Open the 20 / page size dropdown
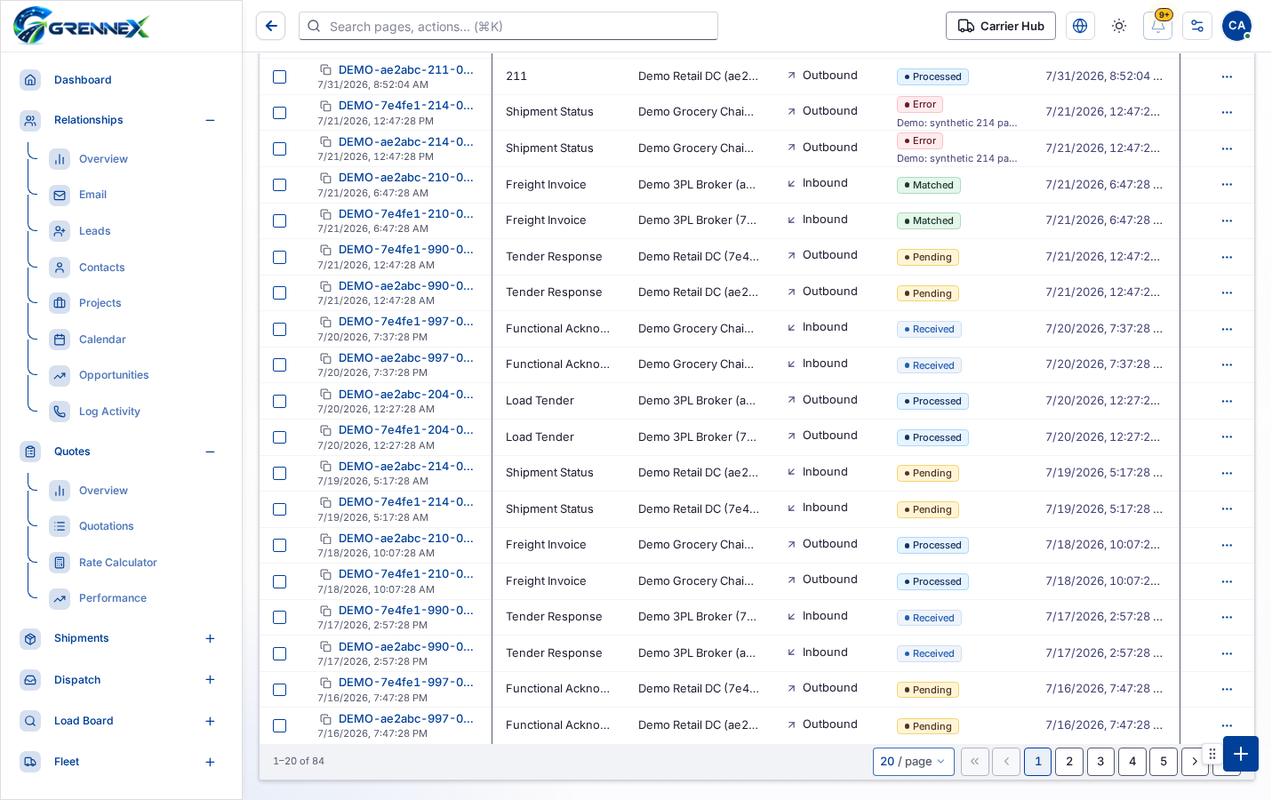The width and height of the screenshot is (1280, 800). point(913,762)
